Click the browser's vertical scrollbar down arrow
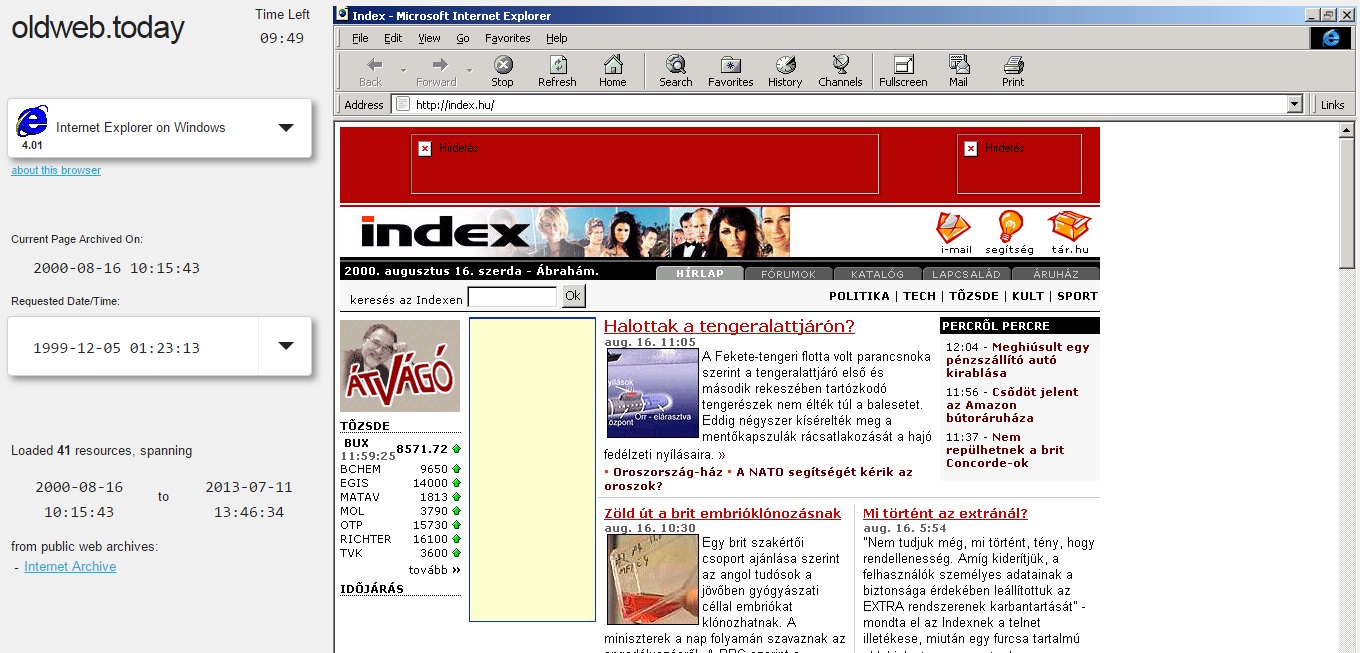This screenshot has height=653, width=1360. point(1349,645)
